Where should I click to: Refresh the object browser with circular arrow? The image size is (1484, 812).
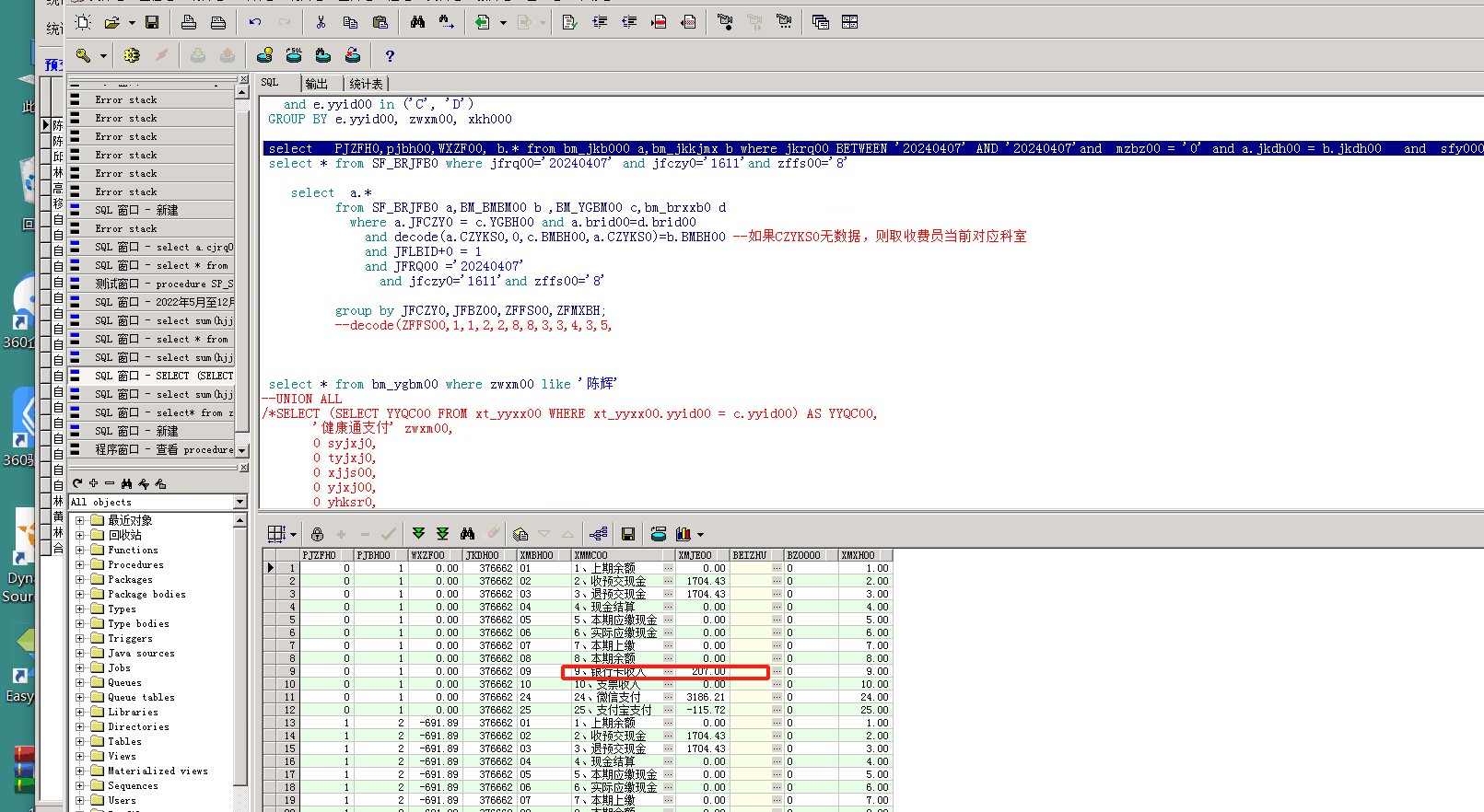click(x=77, y=483)
